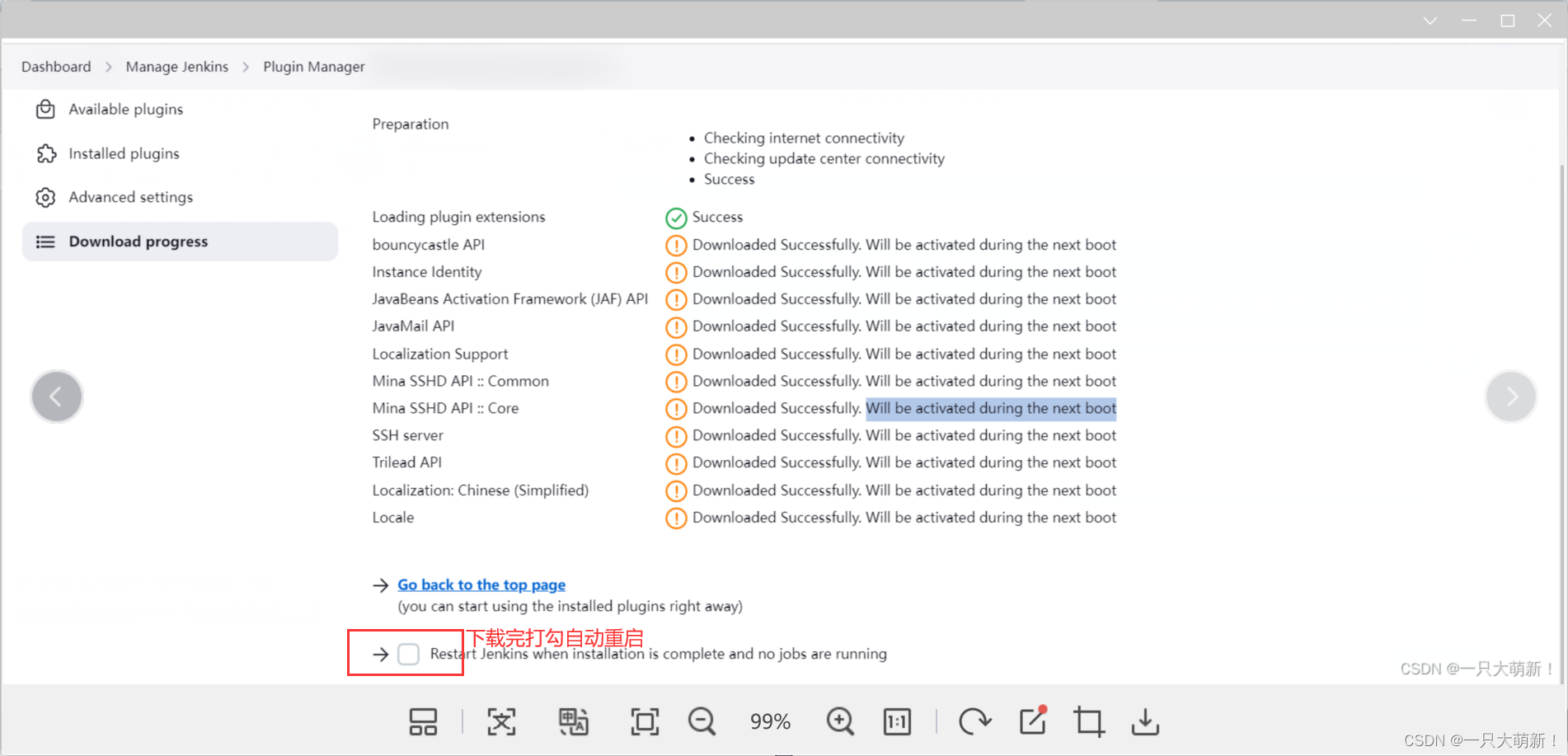Select the crop tool icon
The image size is (1568, 756).
(1089, 722)
